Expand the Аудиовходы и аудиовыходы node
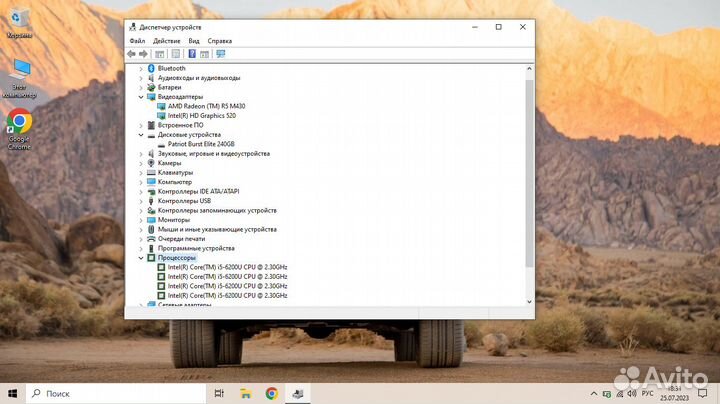The width and height of the screenshot is (720, 404). click(141, 78)
